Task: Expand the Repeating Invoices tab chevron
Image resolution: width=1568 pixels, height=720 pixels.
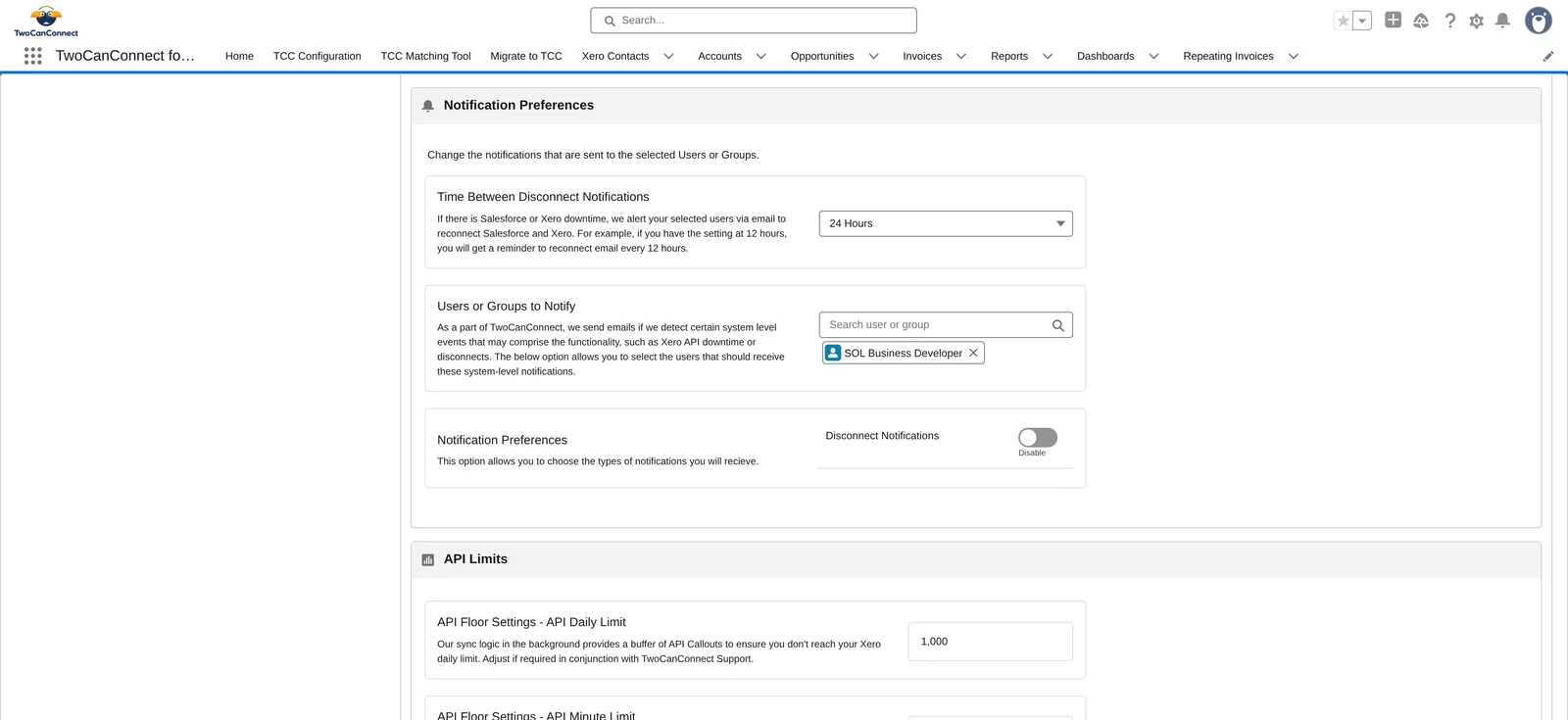Action: [x=1294, y=56]
